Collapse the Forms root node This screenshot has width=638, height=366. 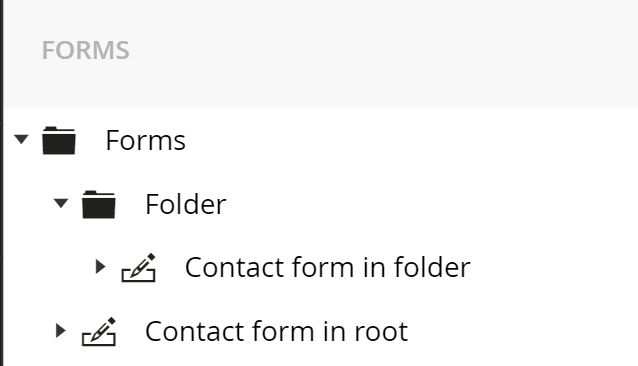click(x=21, y=139)
